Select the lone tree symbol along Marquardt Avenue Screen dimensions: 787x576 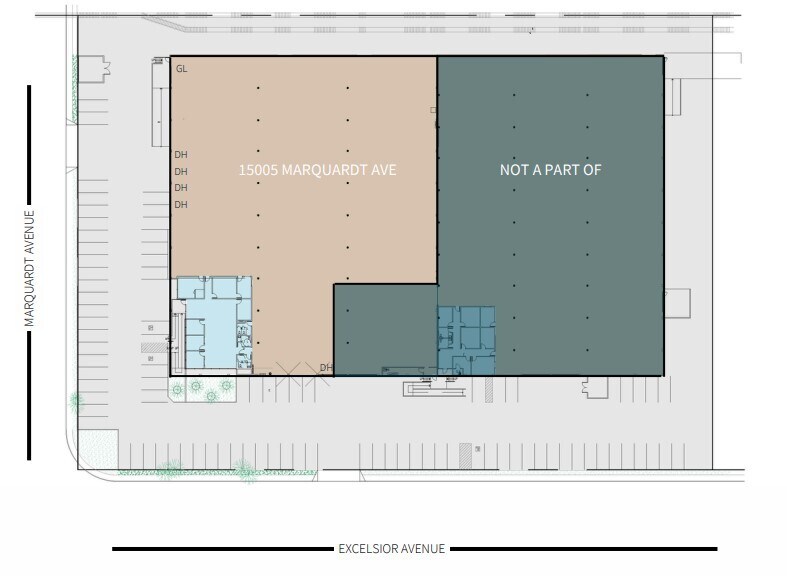pyautogui.click(x=76, y=402)
